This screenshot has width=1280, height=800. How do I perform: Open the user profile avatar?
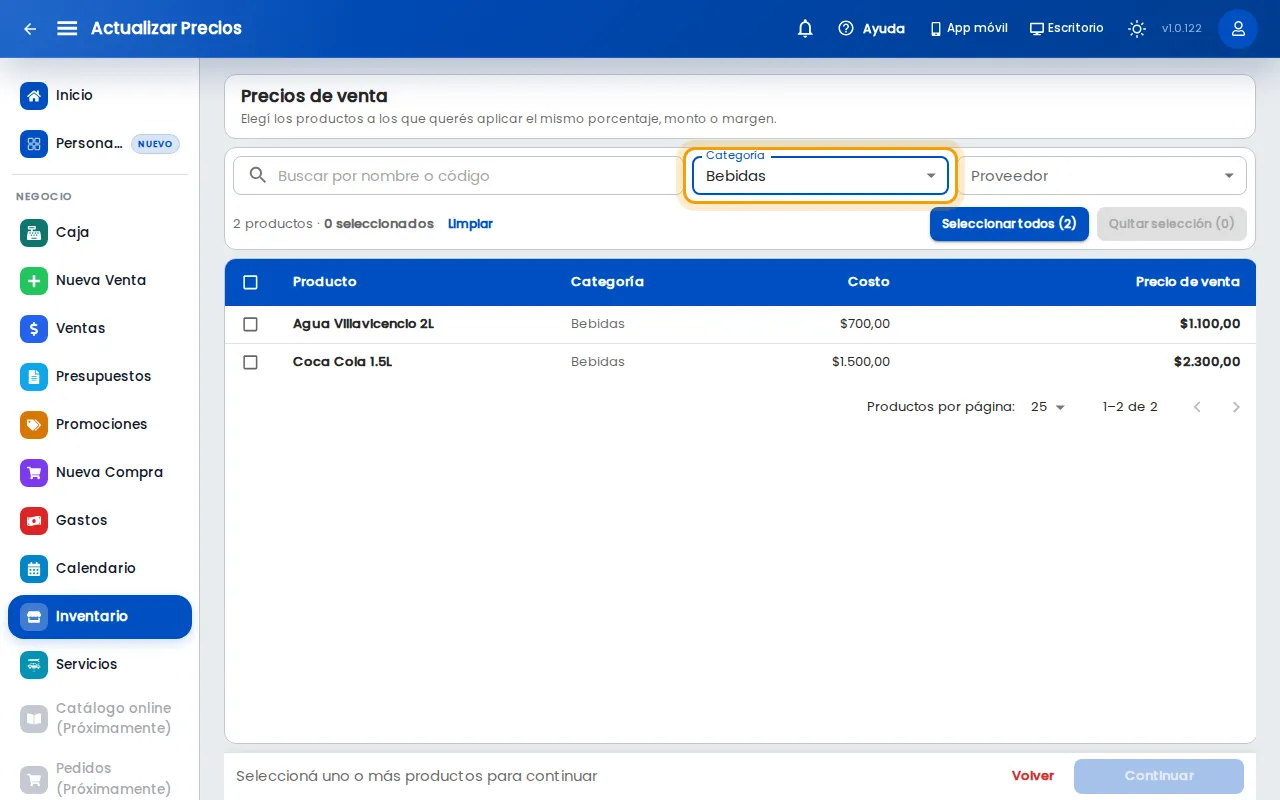tap(1238, 29)
